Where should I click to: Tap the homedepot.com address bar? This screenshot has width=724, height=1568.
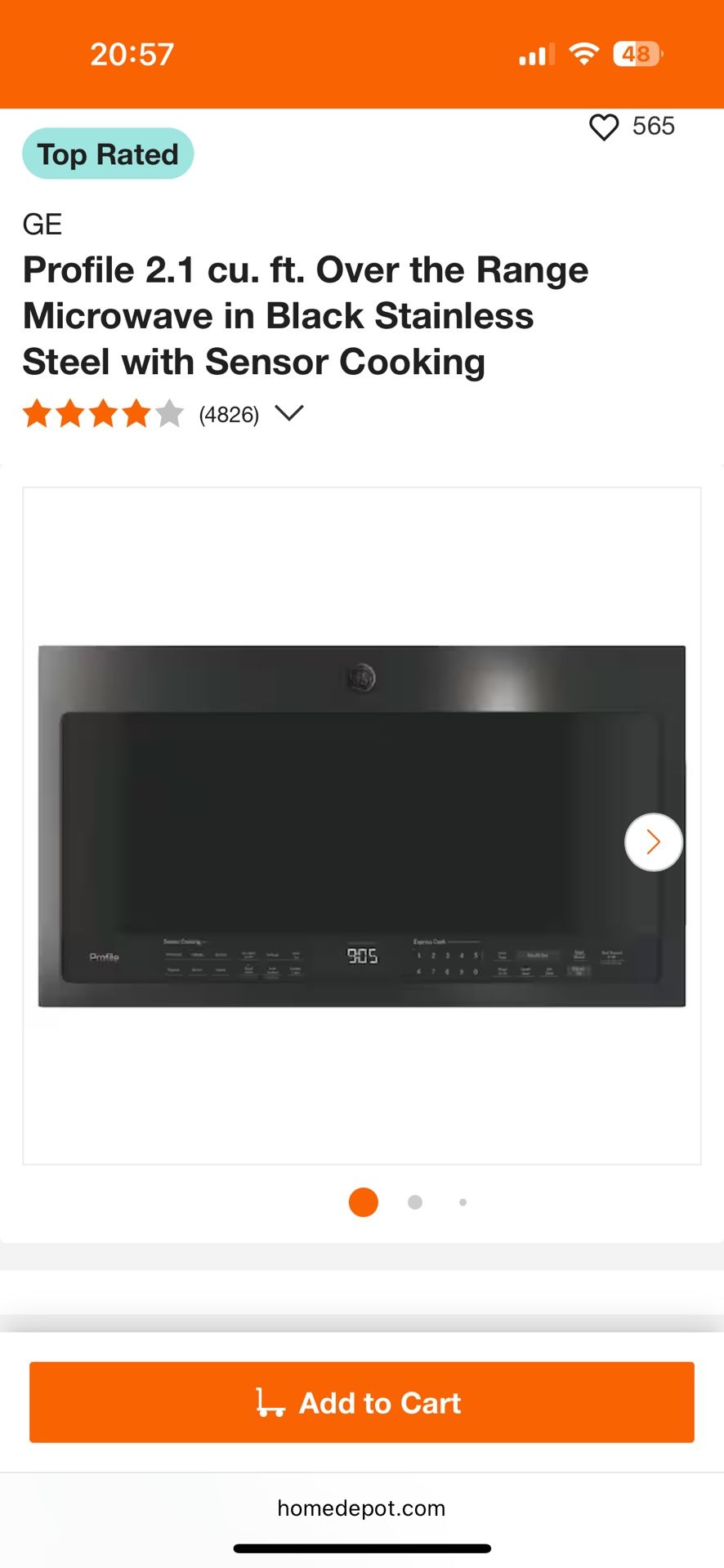click(362, 1508)
